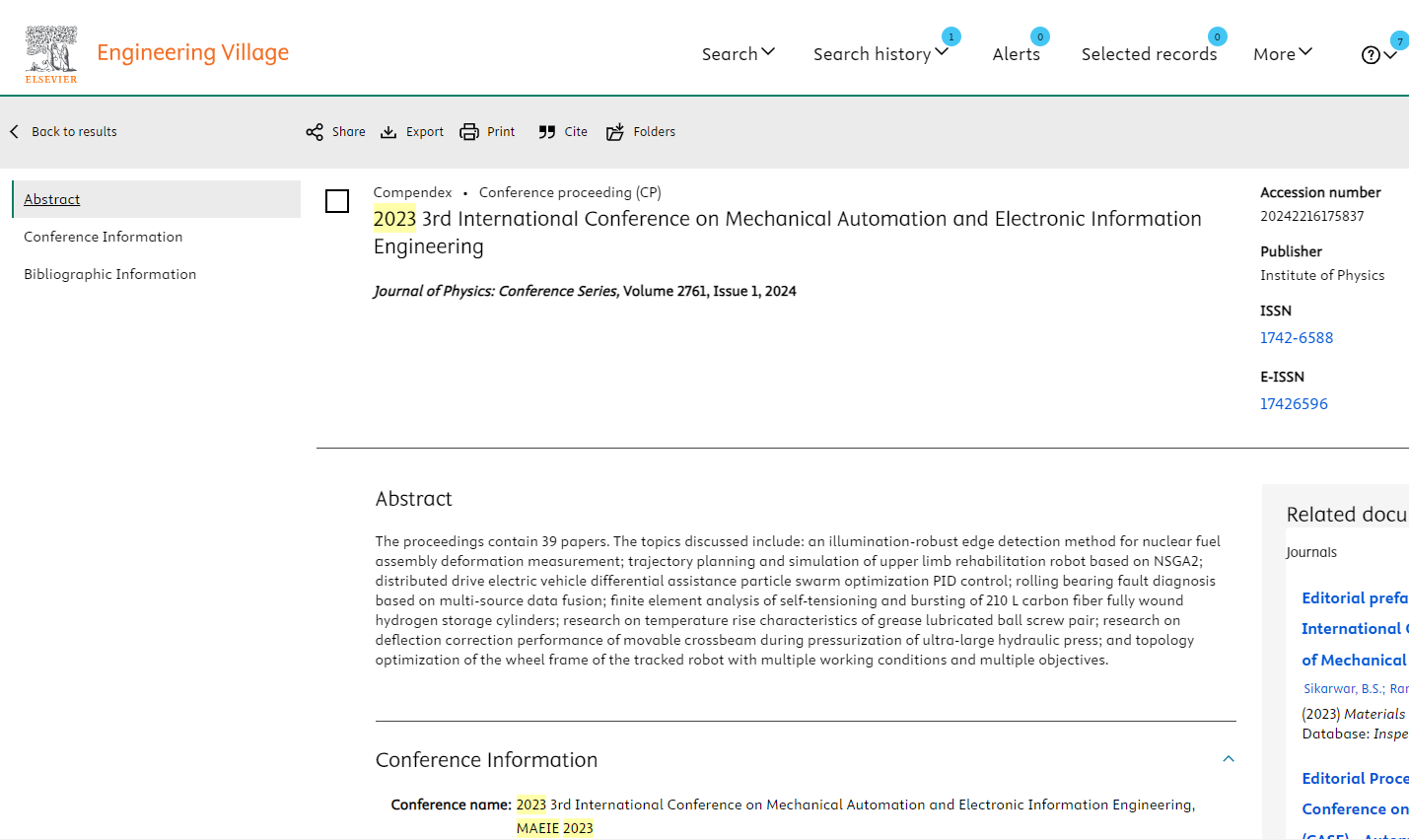Open the Search history menu
The width and height of the screenshot is (1409, 840).
[x=881, y=53]
